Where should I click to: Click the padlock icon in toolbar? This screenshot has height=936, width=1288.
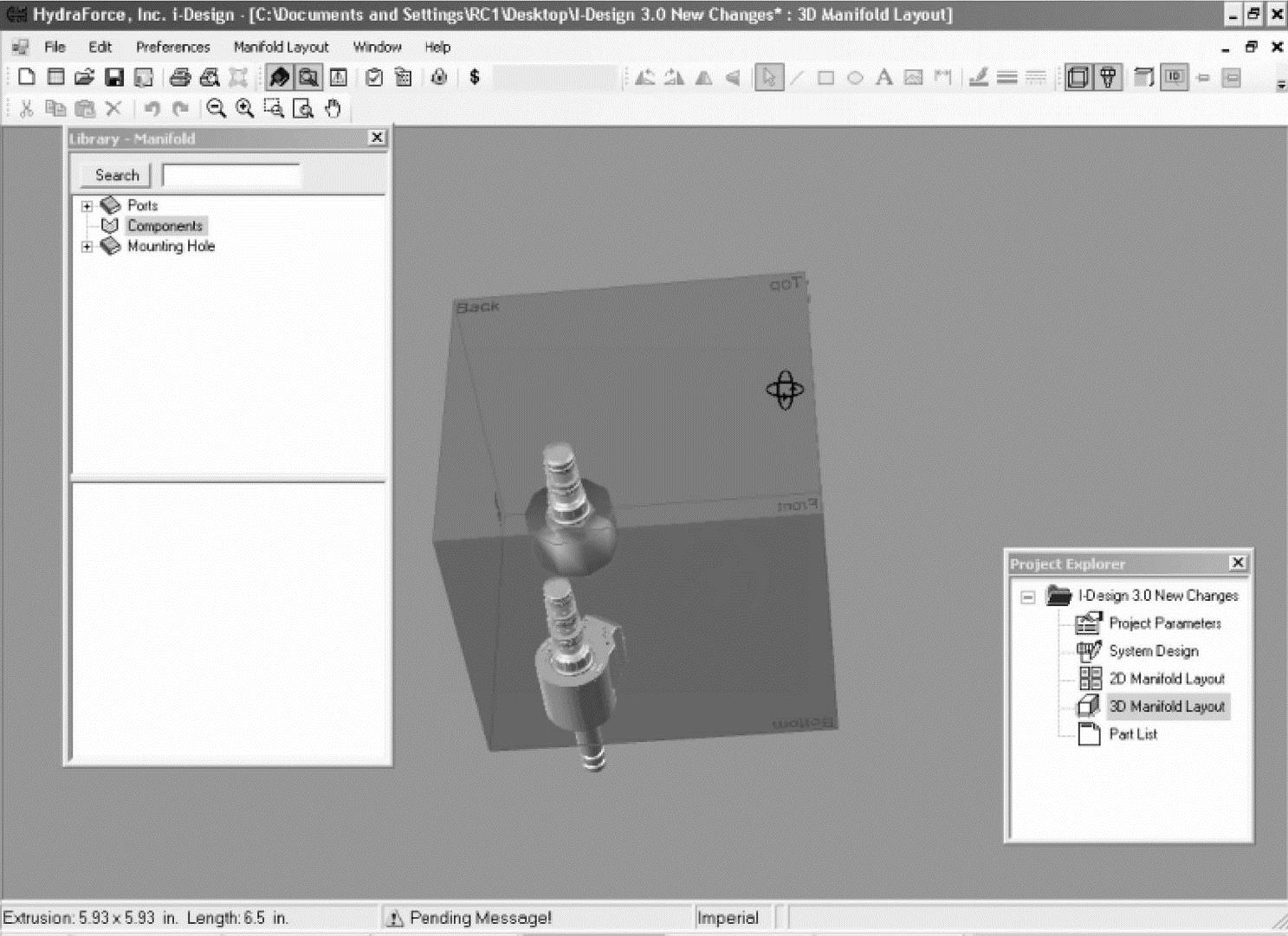point(439,77)
